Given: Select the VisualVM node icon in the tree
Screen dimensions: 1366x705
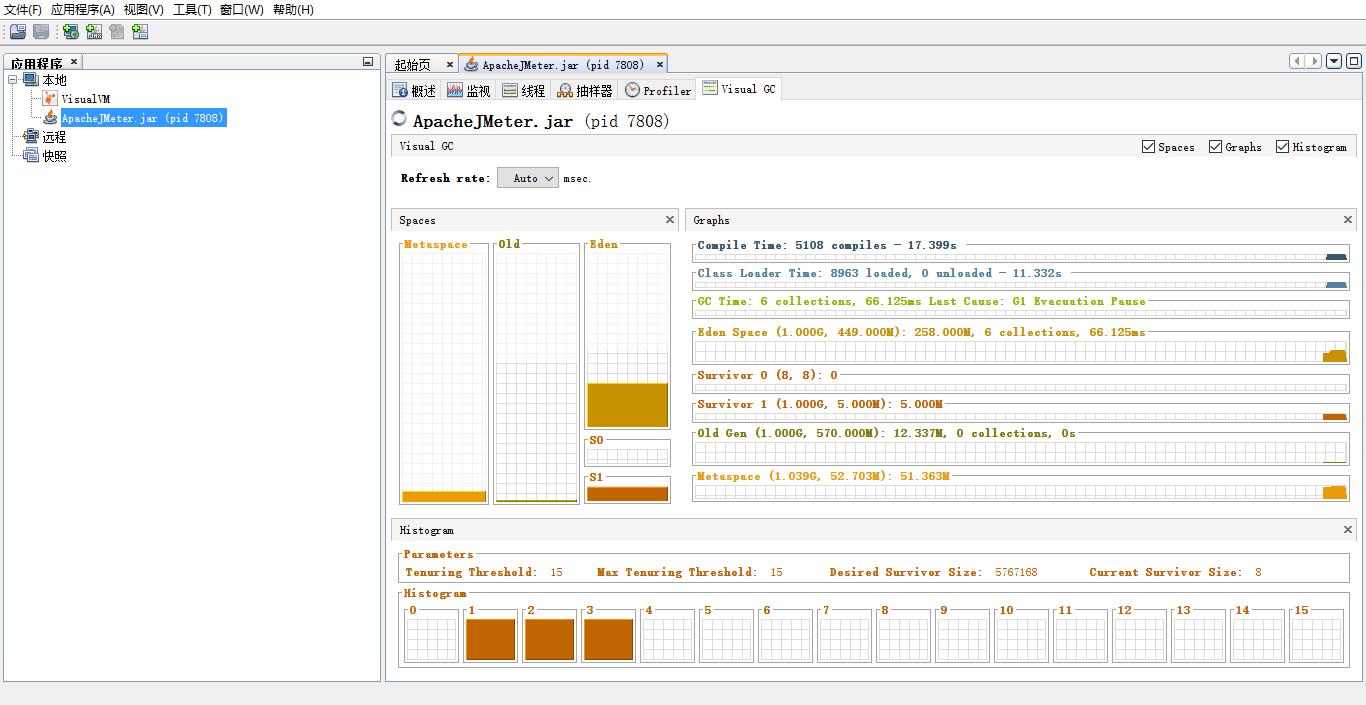Looking at the screenshot, I should pyautogui.click(x=50, y=99).
